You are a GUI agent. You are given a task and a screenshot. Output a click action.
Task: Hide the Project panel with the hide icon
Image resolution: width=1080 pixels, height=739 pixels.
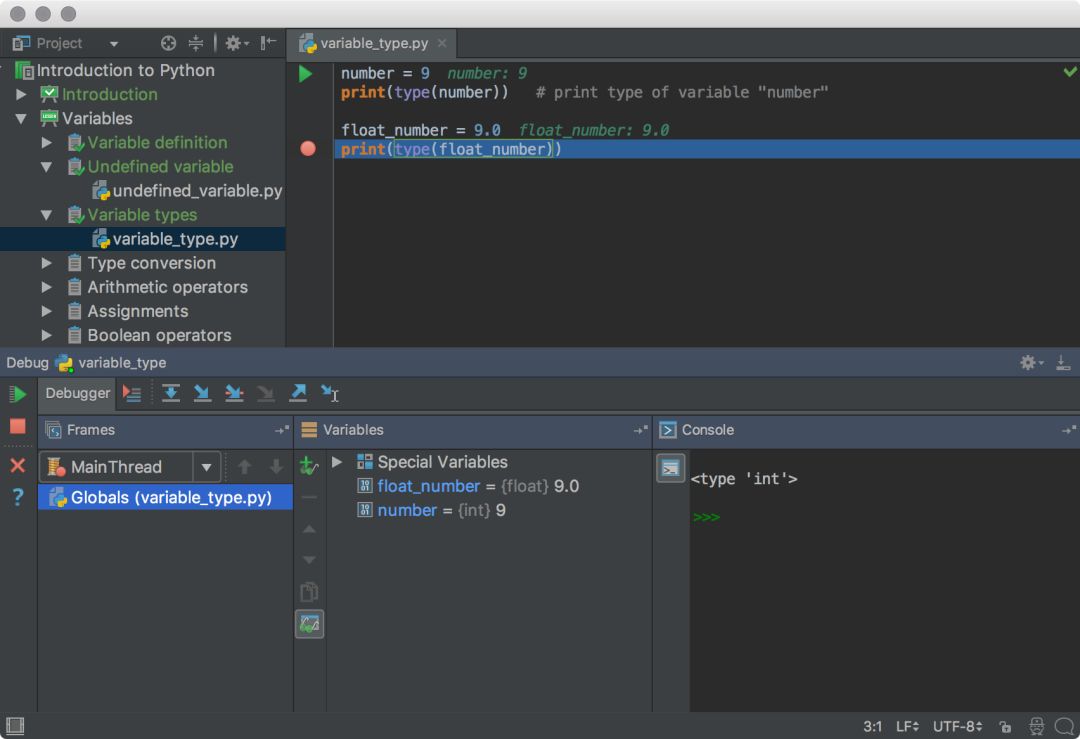pos(268,43)
